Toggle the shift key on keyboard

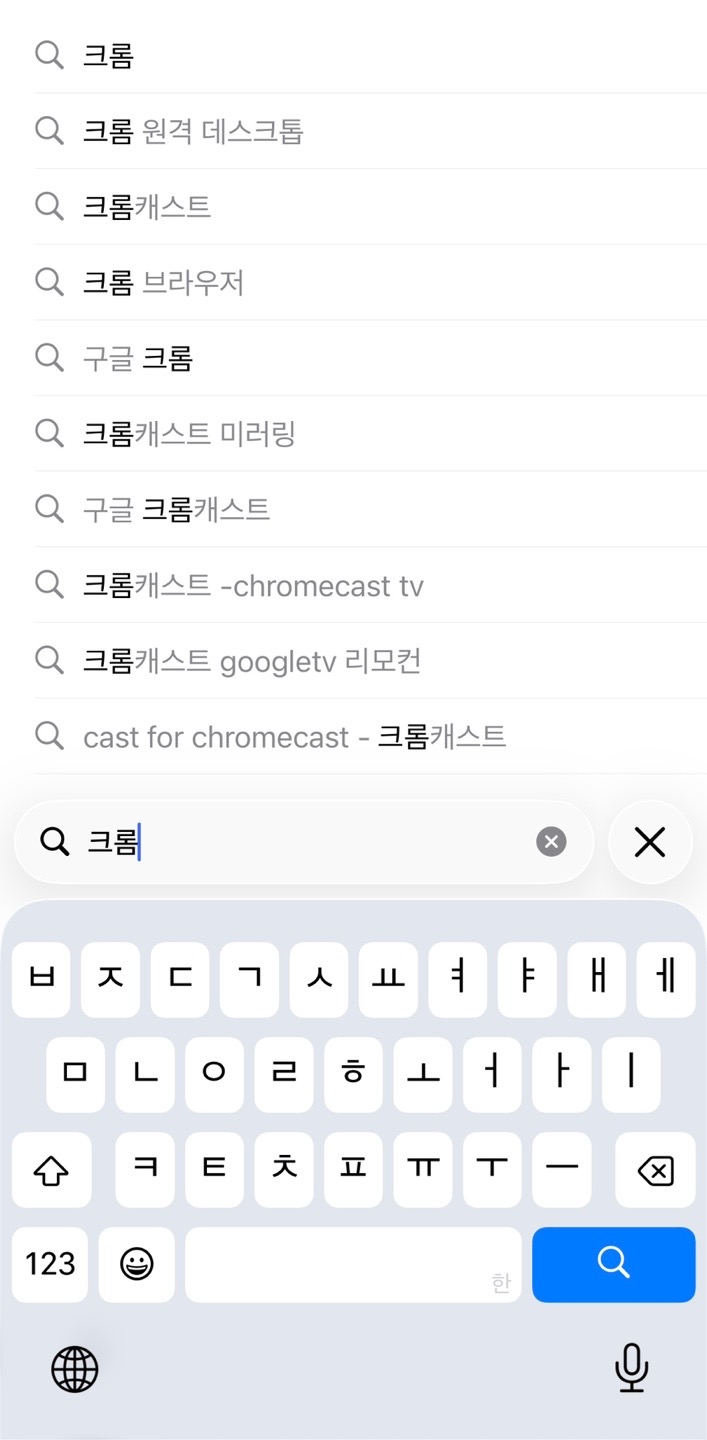[51, 1171]
